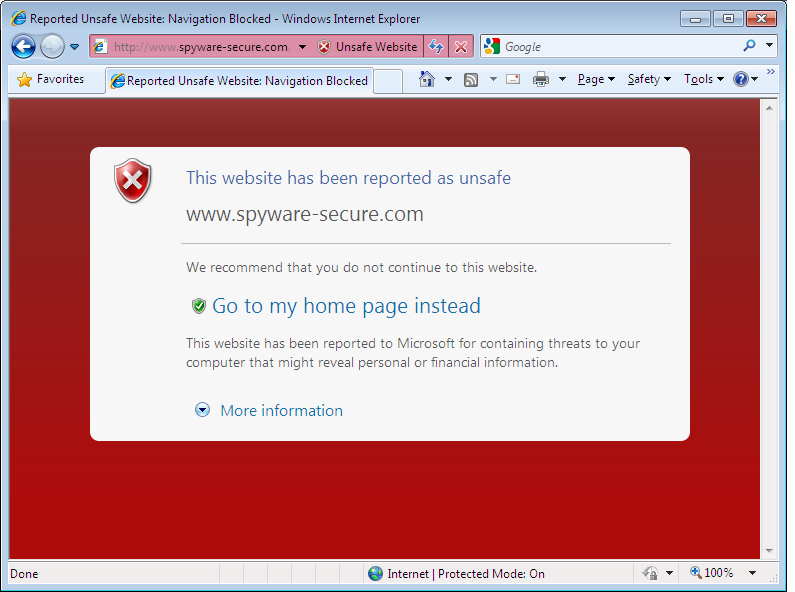Expand the More information arrow icon
Image resolution: width=795 pixels, height=592 pixels.
point(202,410)
